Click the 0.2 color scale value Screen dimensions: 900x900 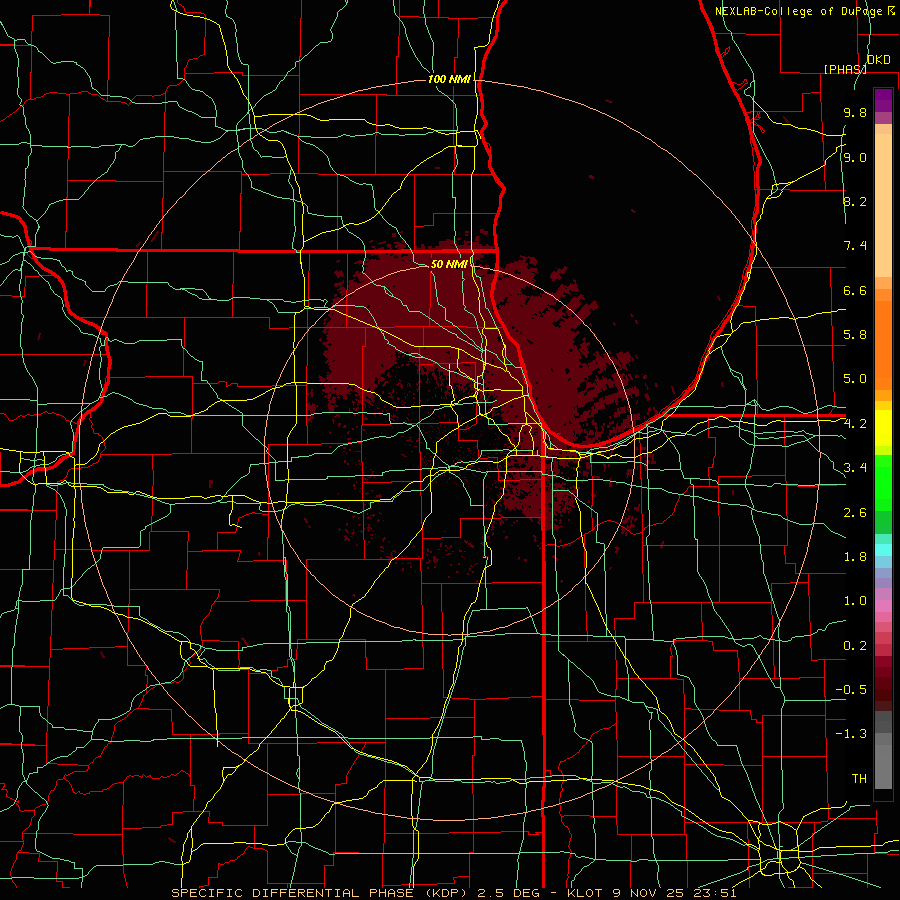pyautogui.click(x=855, y=646)
